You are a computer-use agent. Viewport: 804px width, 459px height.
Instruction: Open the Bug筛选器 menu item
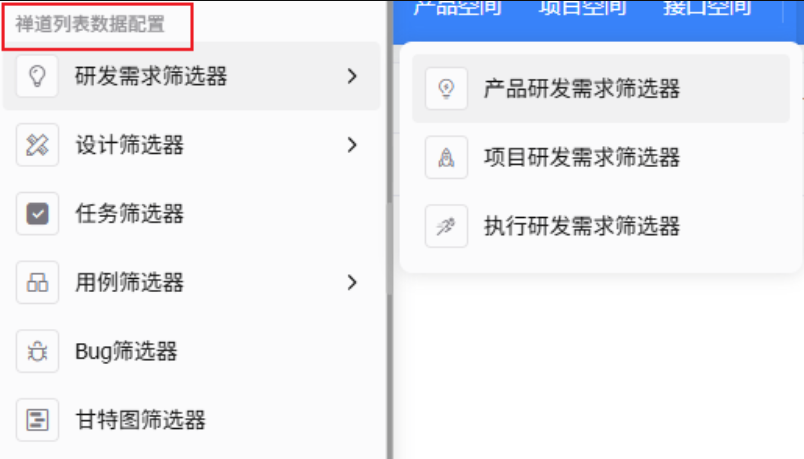click(x=191, y=351)
